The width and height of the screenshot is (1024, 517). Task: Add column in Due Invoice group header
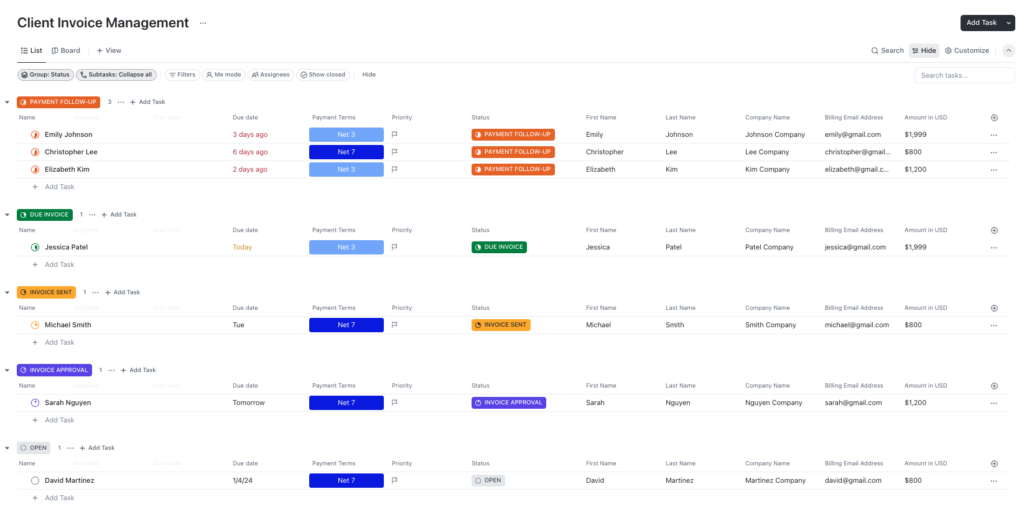coord(994,230)
